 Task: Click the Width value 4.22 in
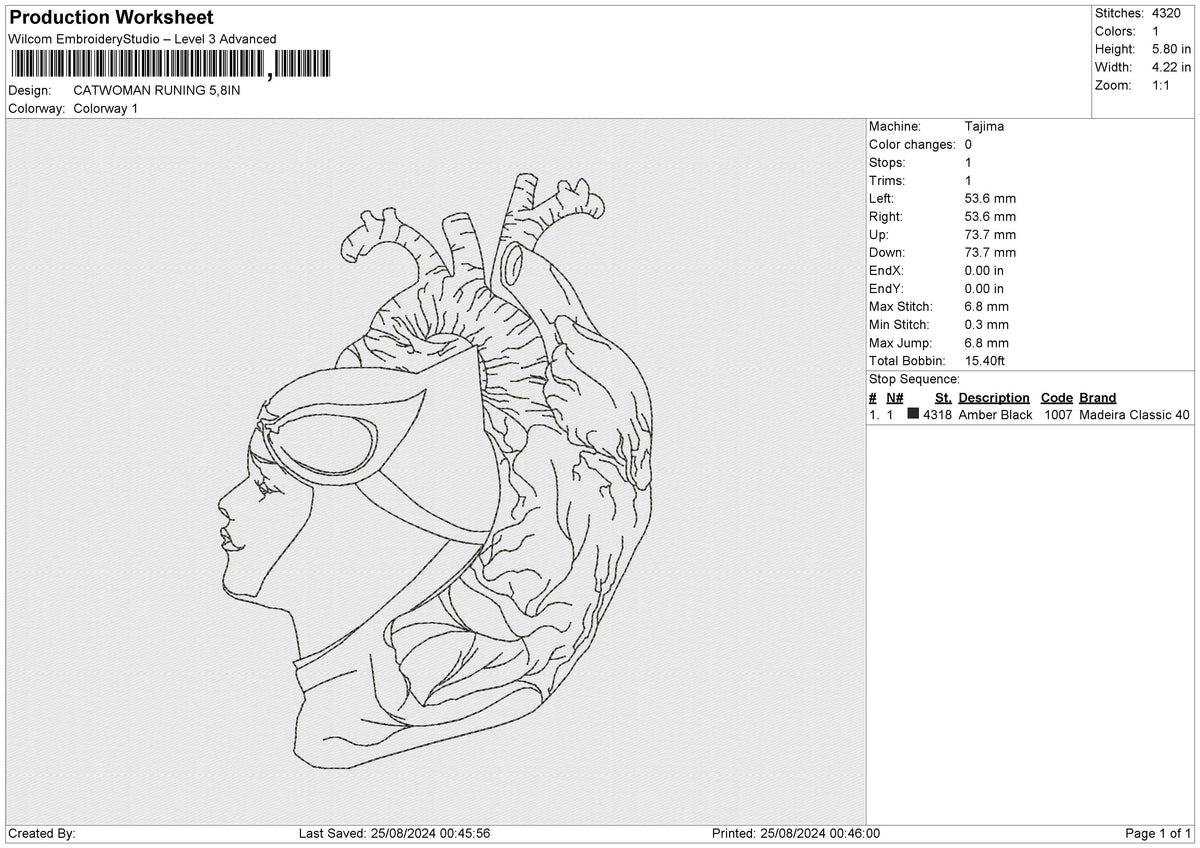1172,67
